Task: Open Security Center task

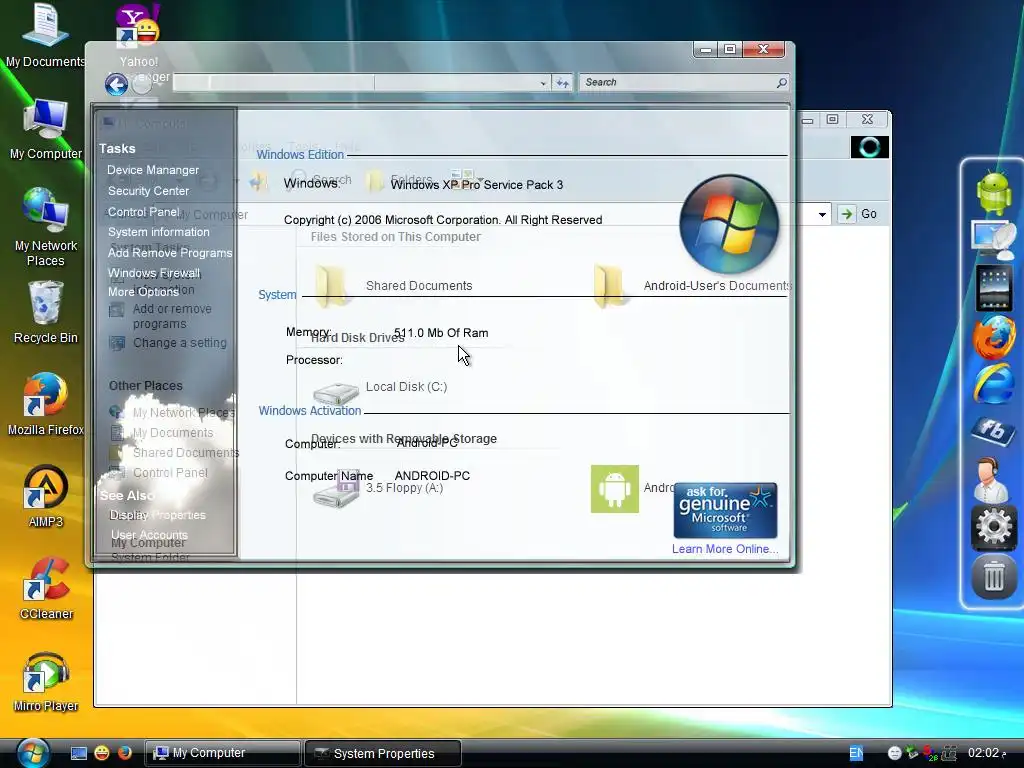Action: point(148,191)
